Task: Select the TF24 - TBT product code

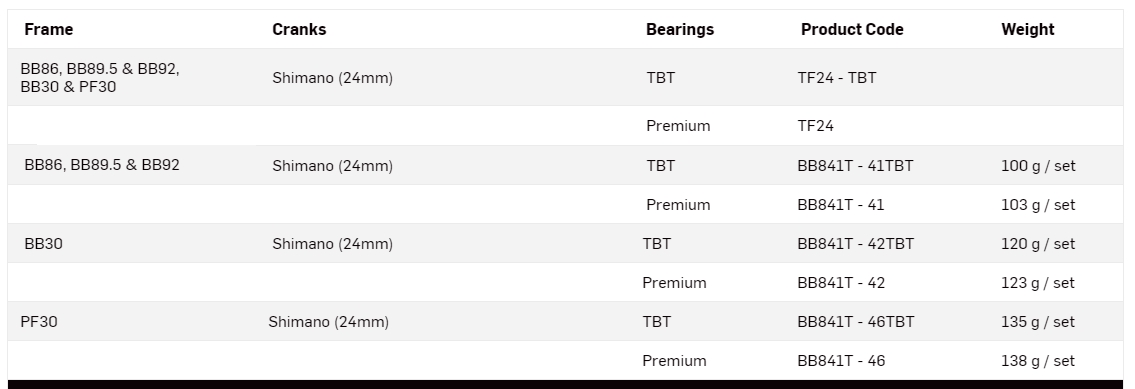Action: [x=836, y=78]
